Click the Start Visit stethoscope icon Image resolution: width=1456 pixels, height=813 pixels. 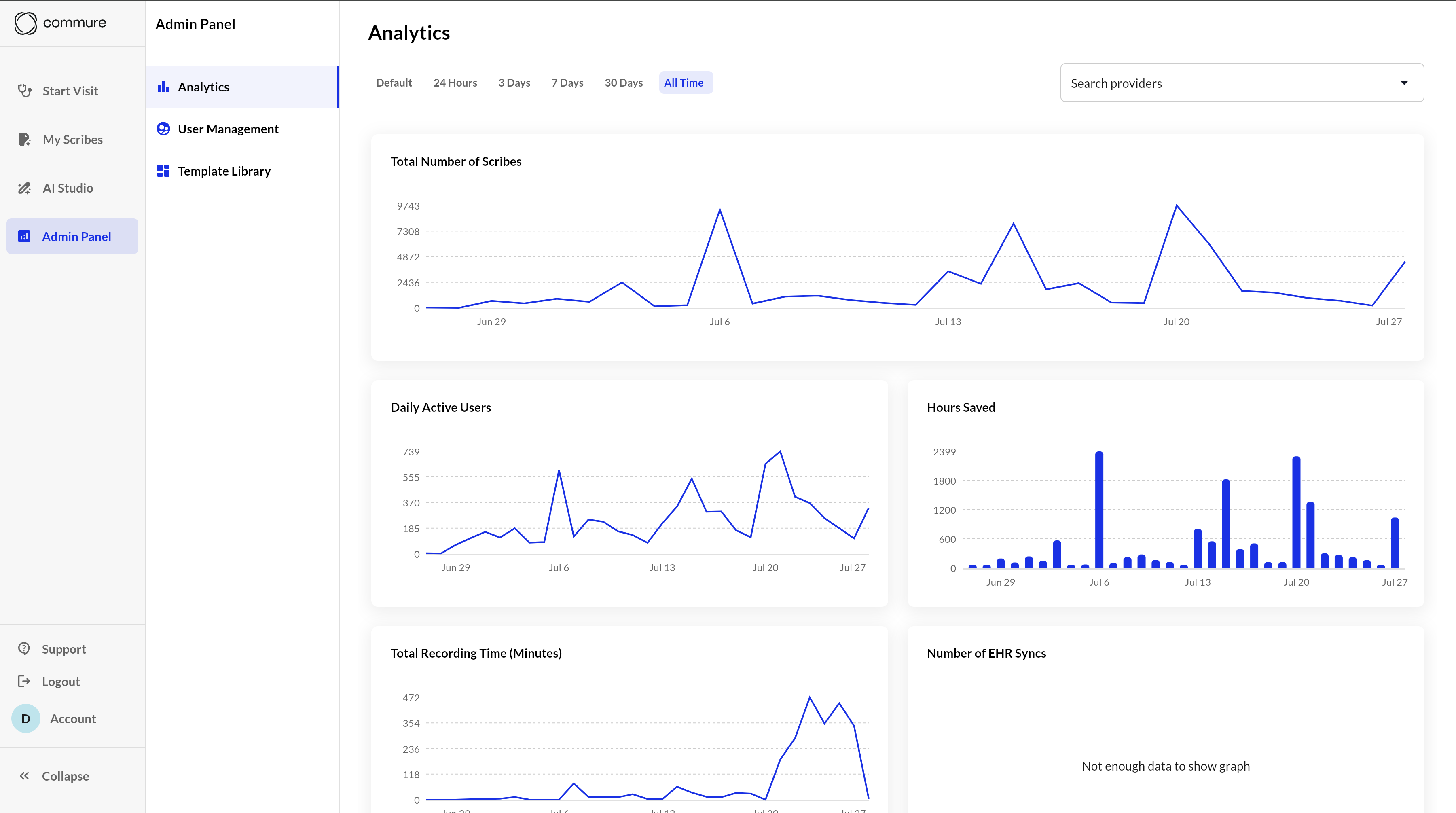[24, 91]
